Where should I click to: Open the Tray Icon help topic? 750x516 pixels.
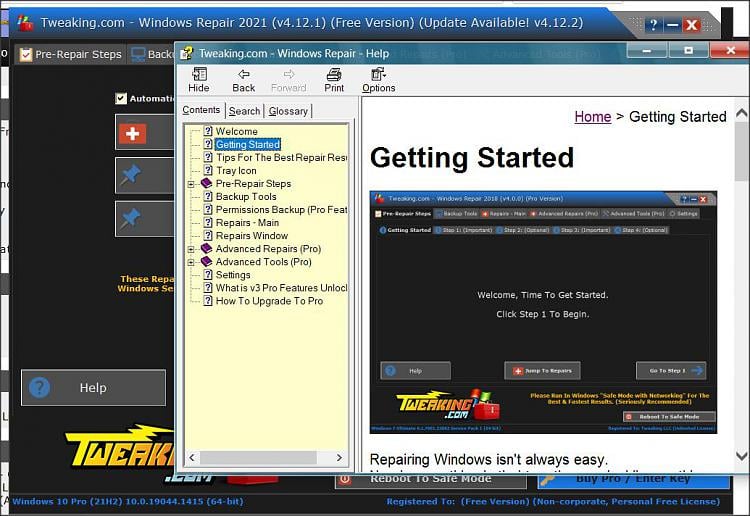[x=236, y=171]
